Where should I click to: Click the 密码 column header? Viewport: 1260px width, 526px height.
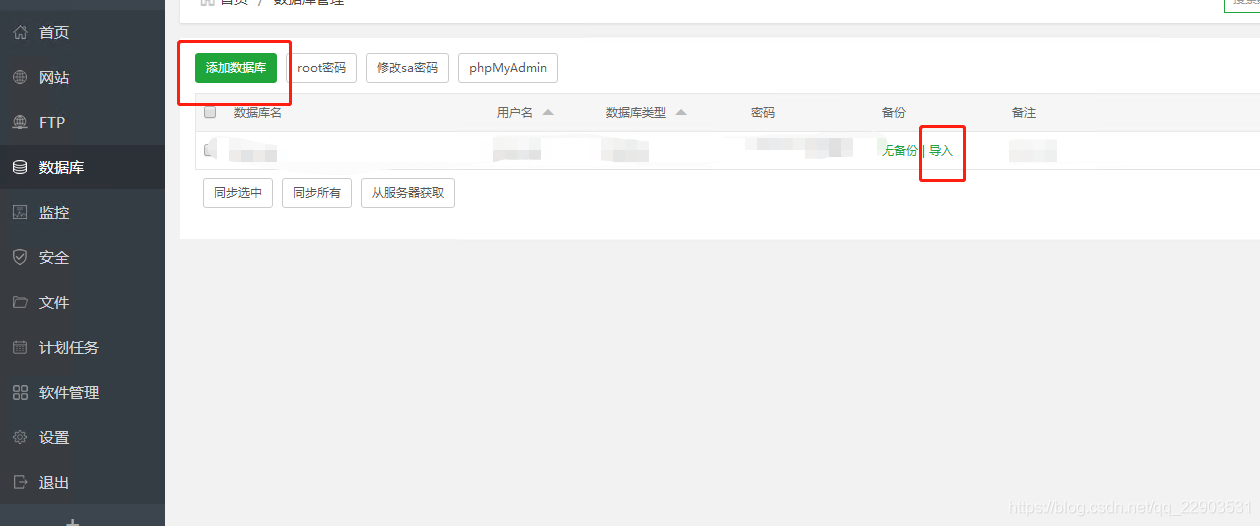click(763, 113)
